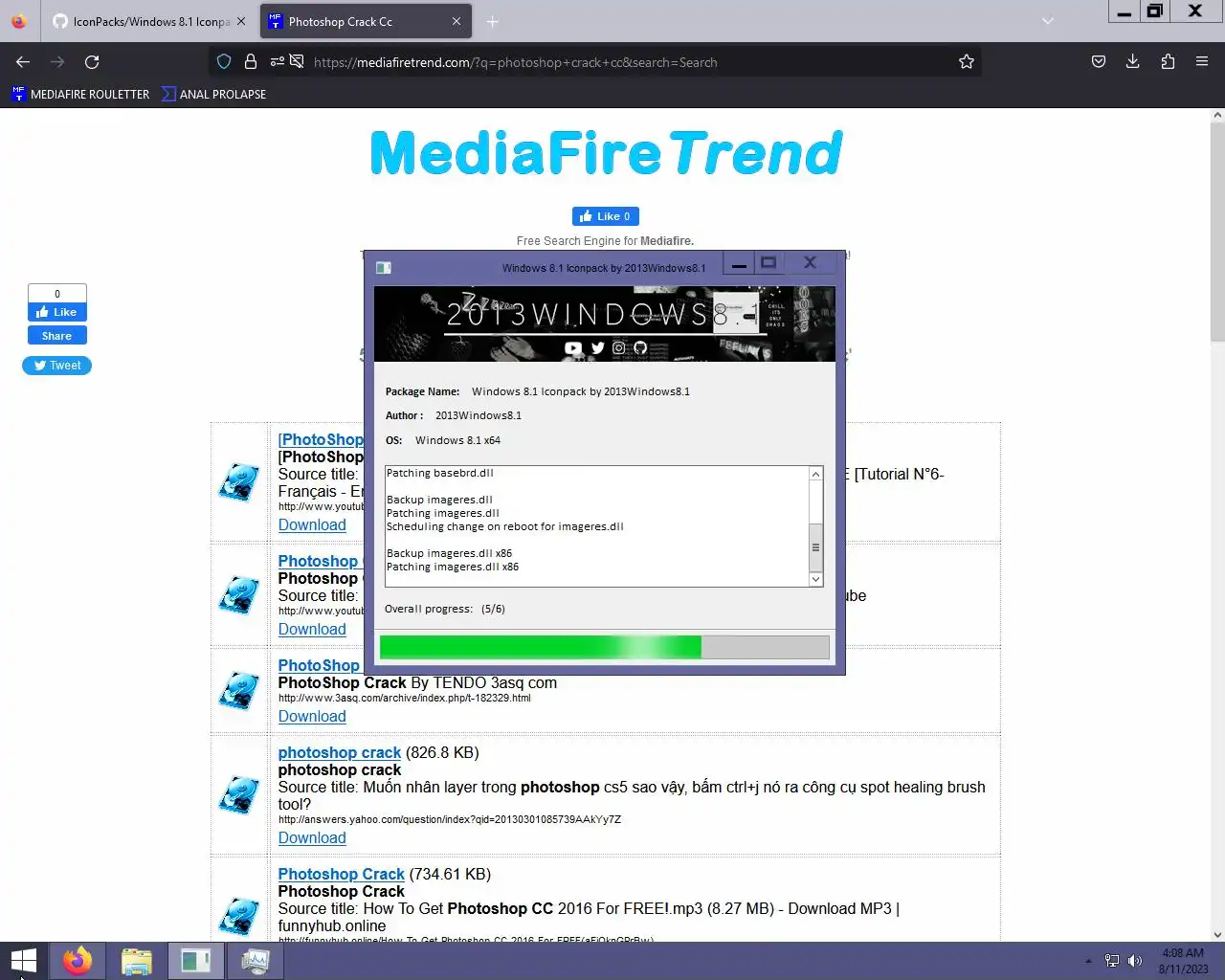This screenshot has width=1225, height=980.
Task: Open File Explorer from the taskbar
Action: [137, 961]
